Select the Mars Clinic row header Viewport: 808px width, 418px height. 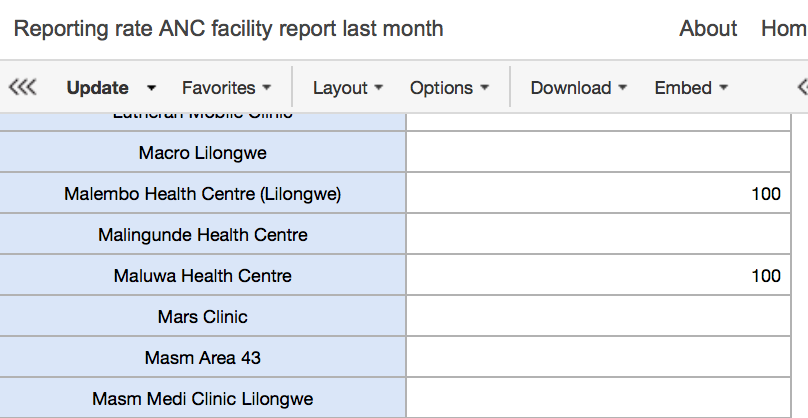(x=203, y=317)
